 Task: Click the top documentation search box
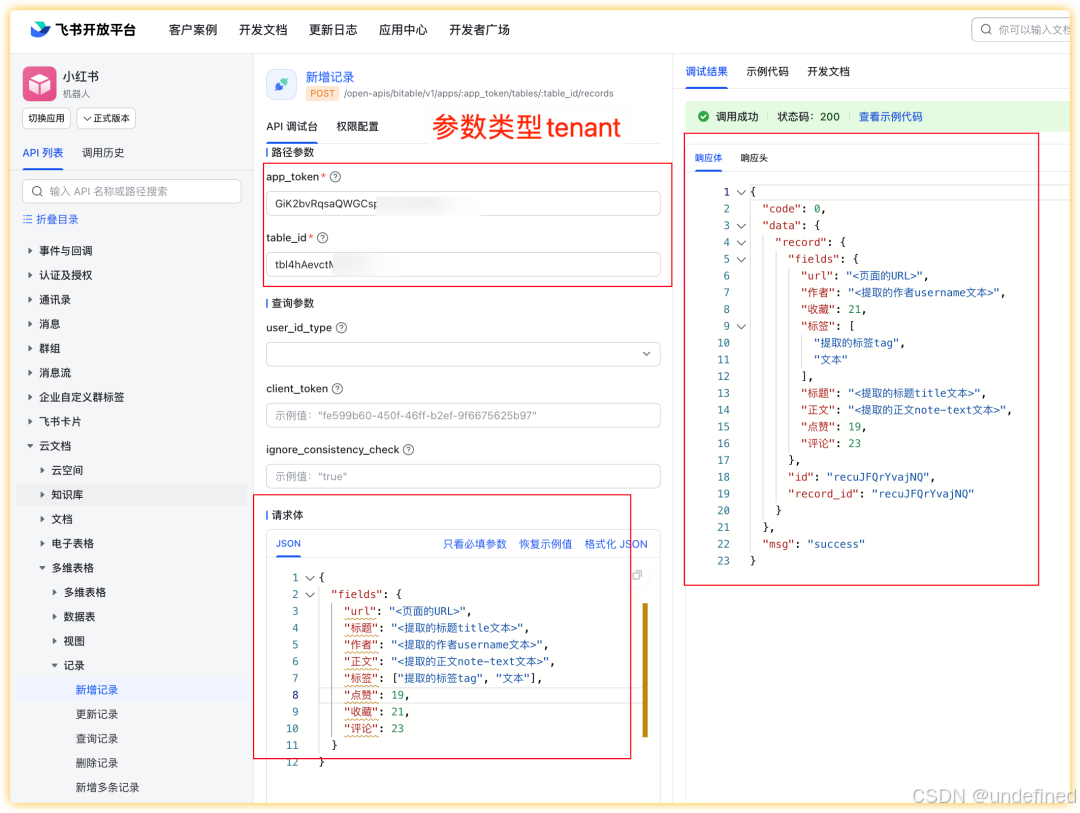[1022, 30]
